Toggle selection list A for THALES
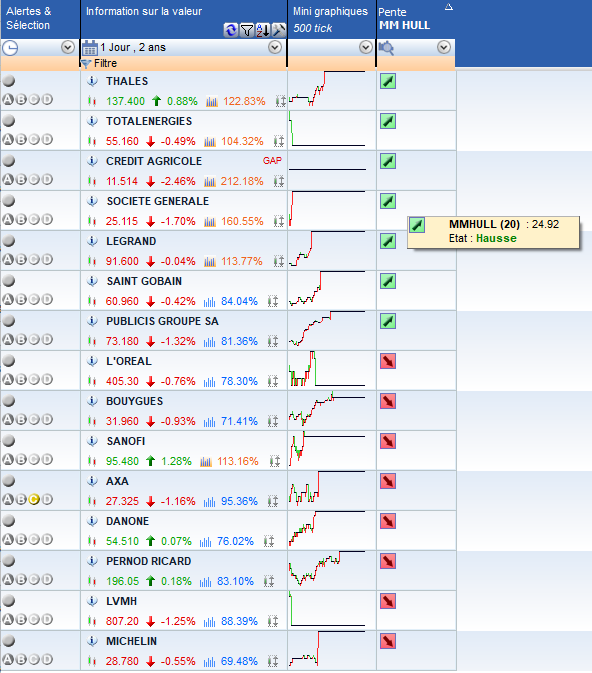 pos(8,100)
